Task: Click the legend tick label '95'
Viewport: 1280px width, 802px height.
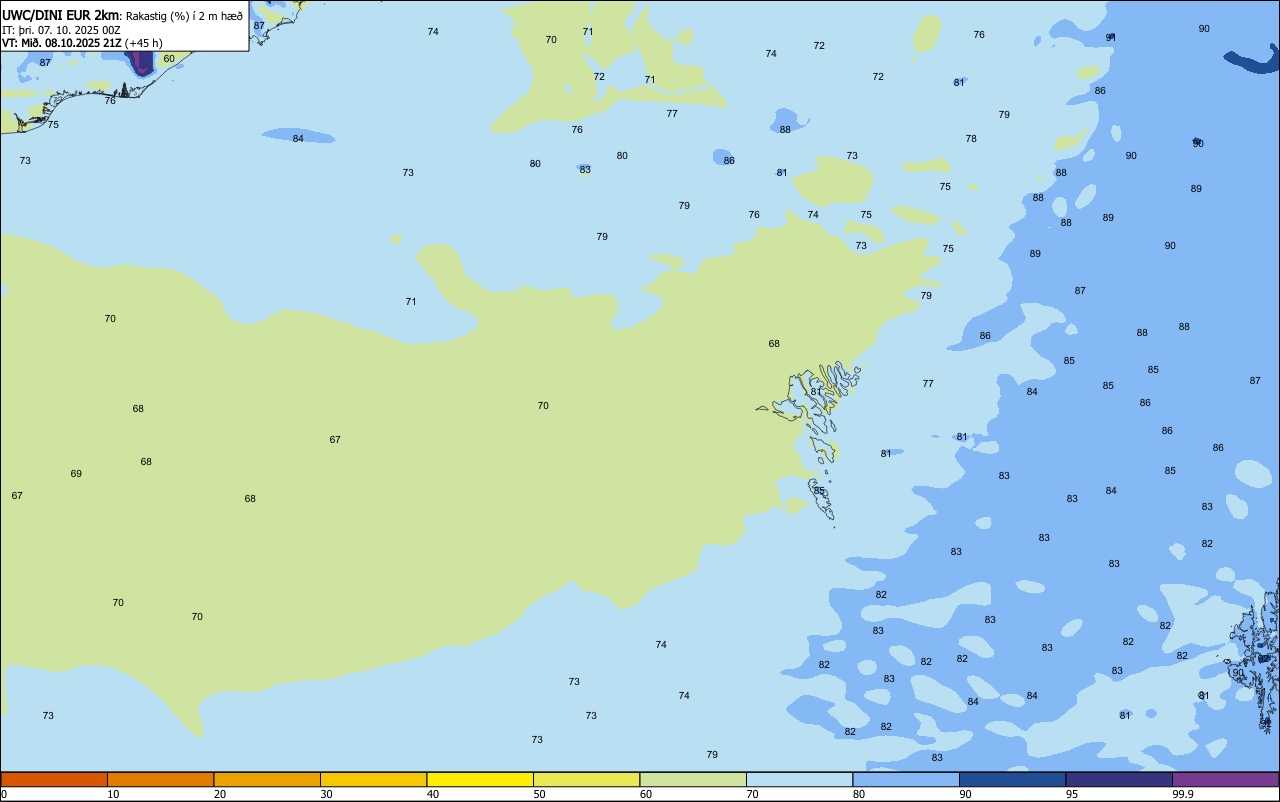Action: [x=1073, y=794]
